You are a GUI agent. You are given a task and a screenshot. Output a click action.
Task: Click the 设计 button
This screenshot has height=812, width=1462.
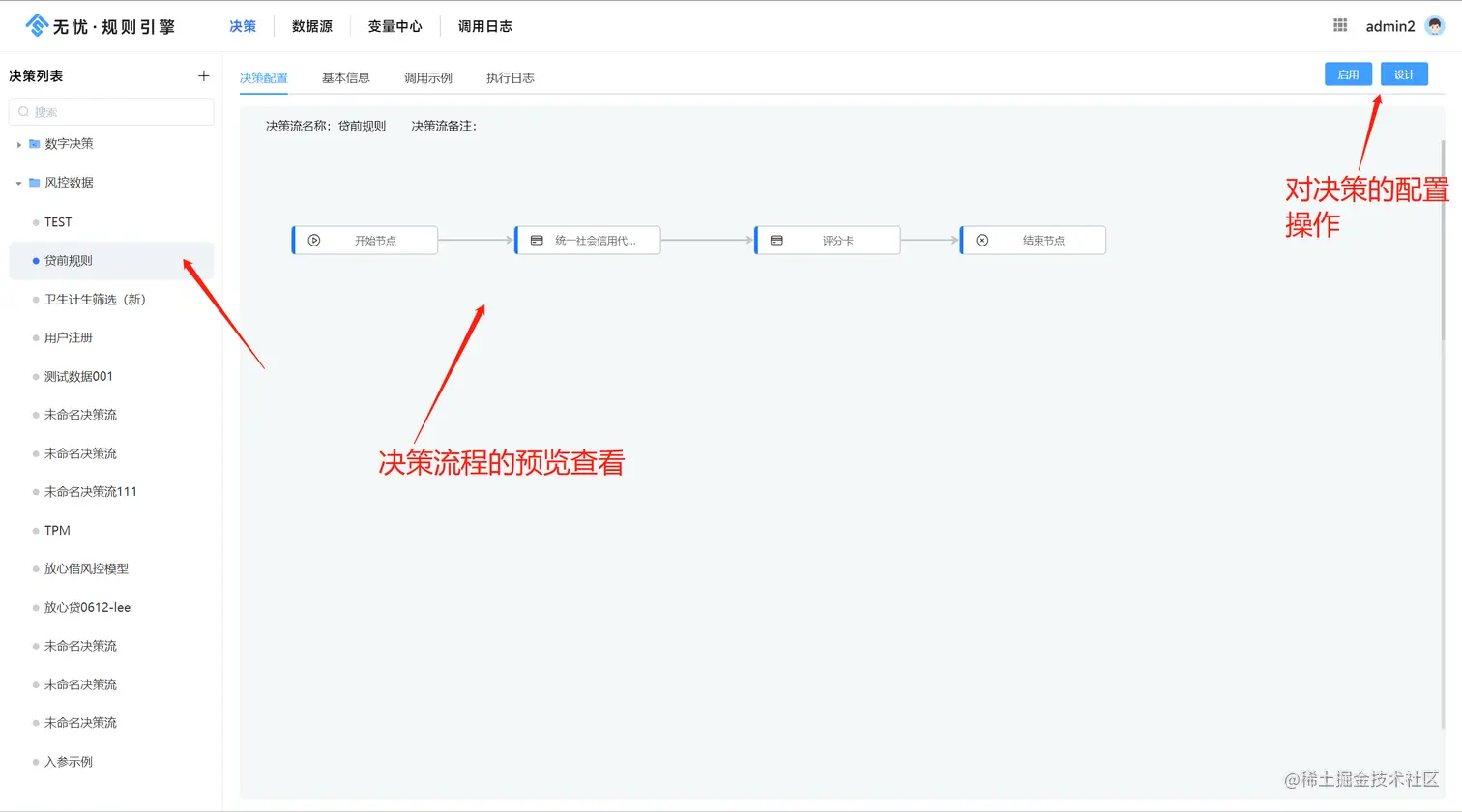pos(1404,74)
